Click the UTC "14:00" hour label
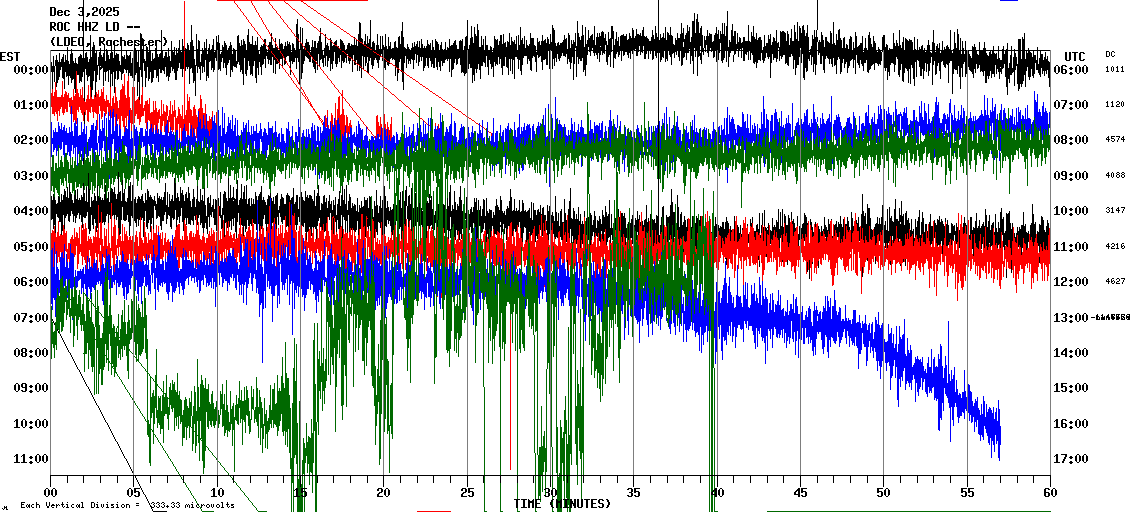The width and height of the screenshot is (1130, 519). [1070, 353]
